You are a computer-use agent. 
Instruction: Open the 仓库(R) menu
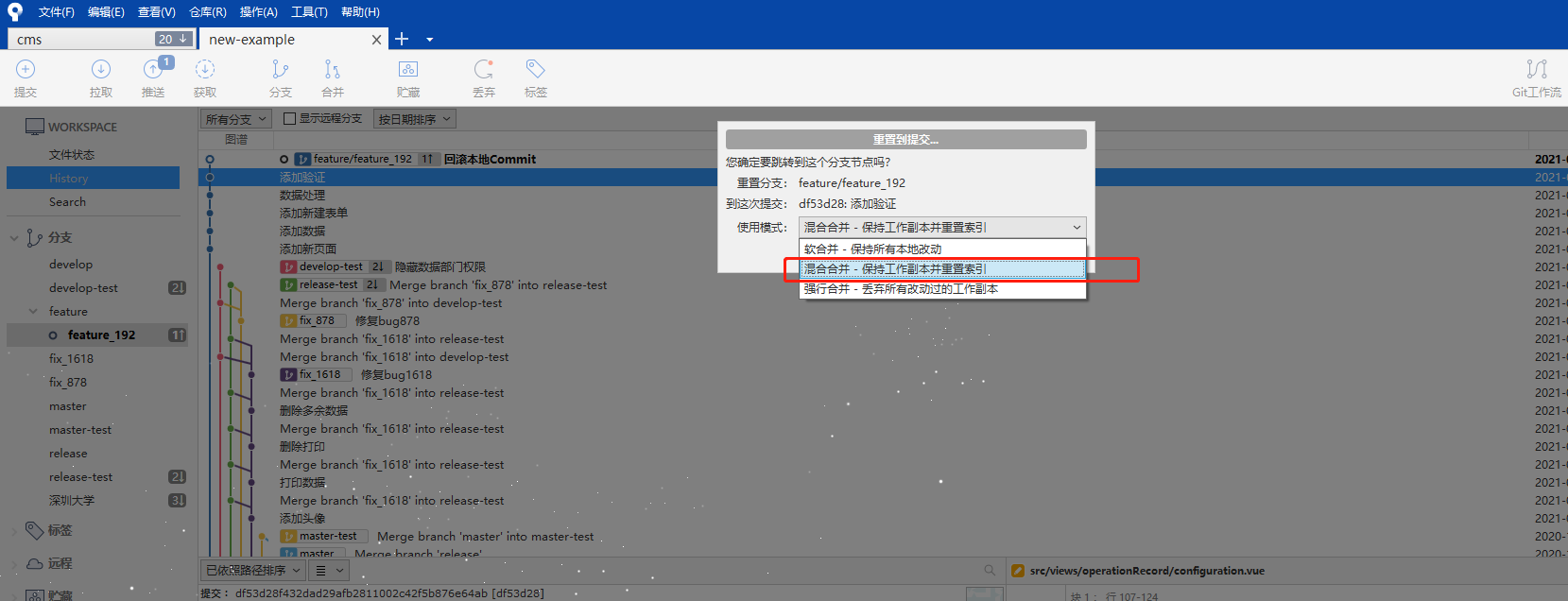[x=207, y=12]
